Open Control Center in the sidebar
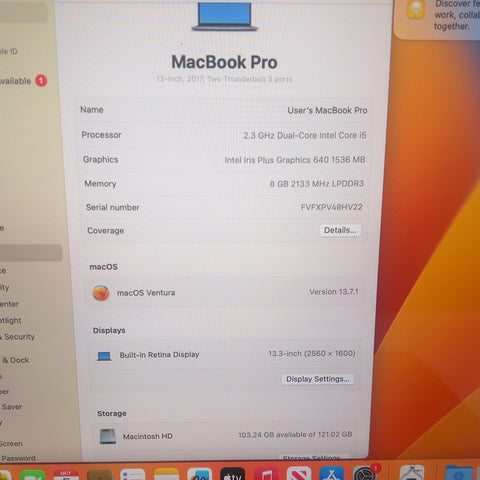The width and height of the screenshot is (480, 480). (x=9, y=304)
